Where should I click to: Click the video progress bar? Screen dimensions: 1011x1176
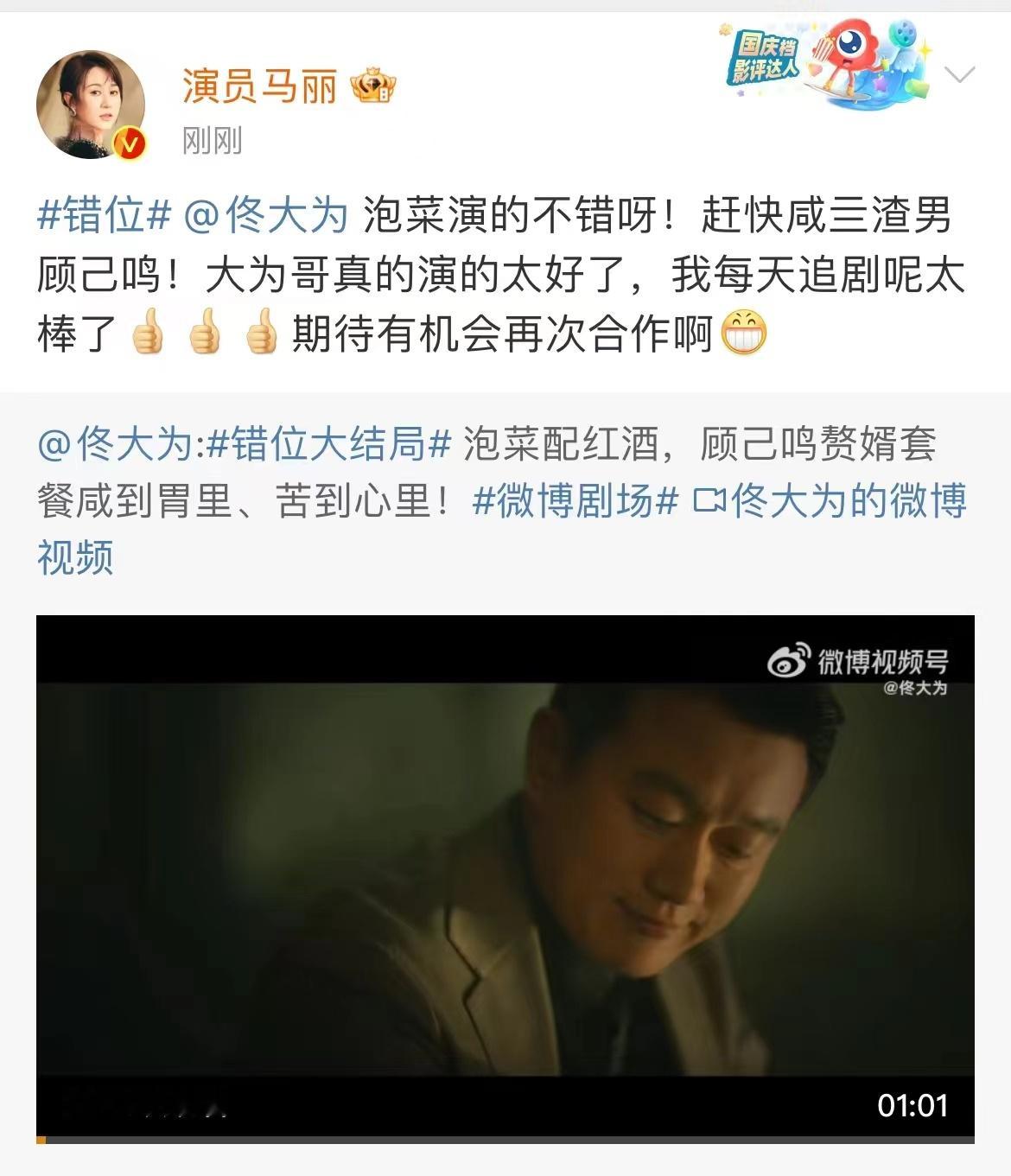pos(505,1140)
